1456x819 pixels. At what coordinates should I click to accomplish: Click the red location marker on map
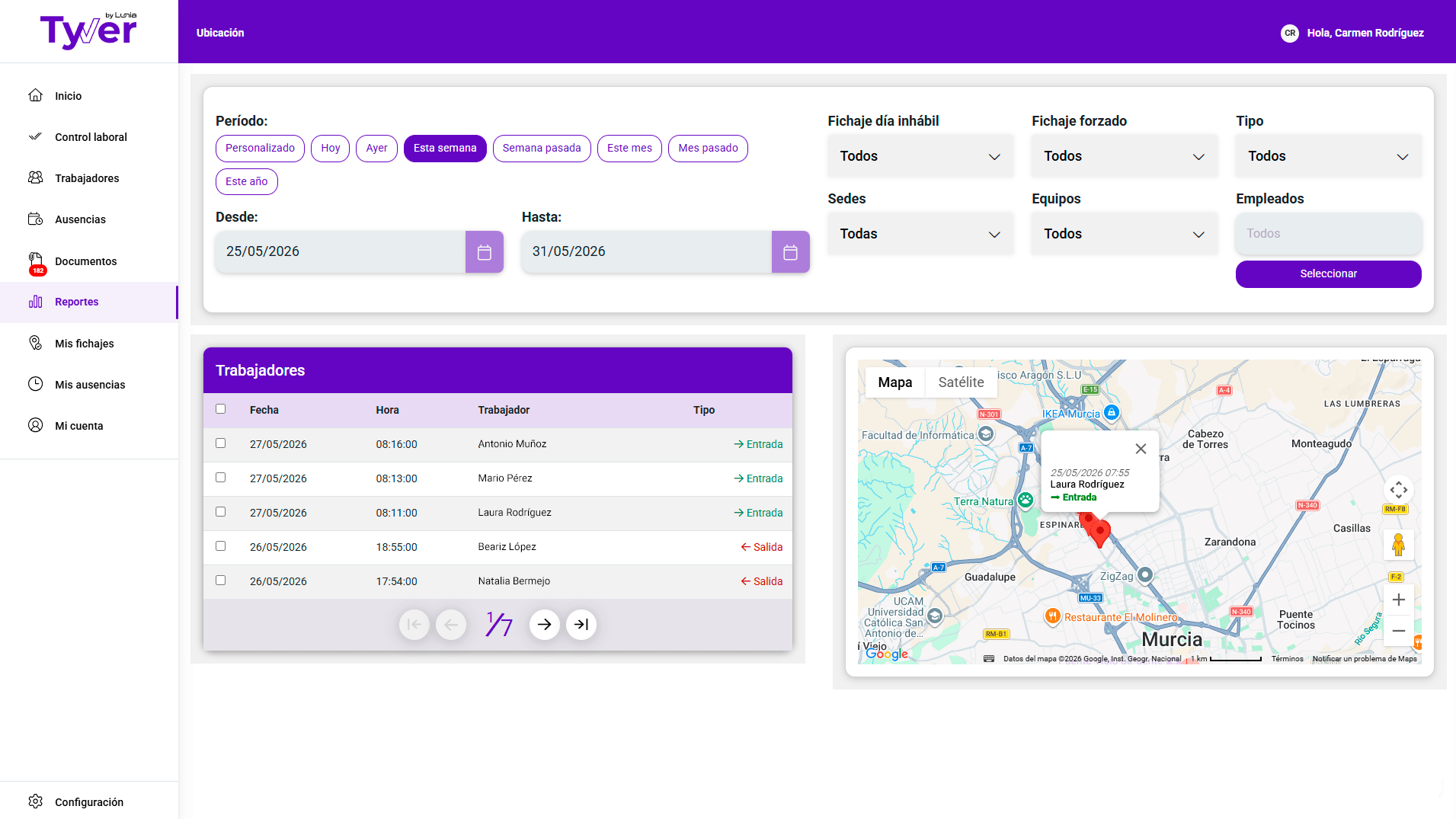click(x=1099, y=532)
